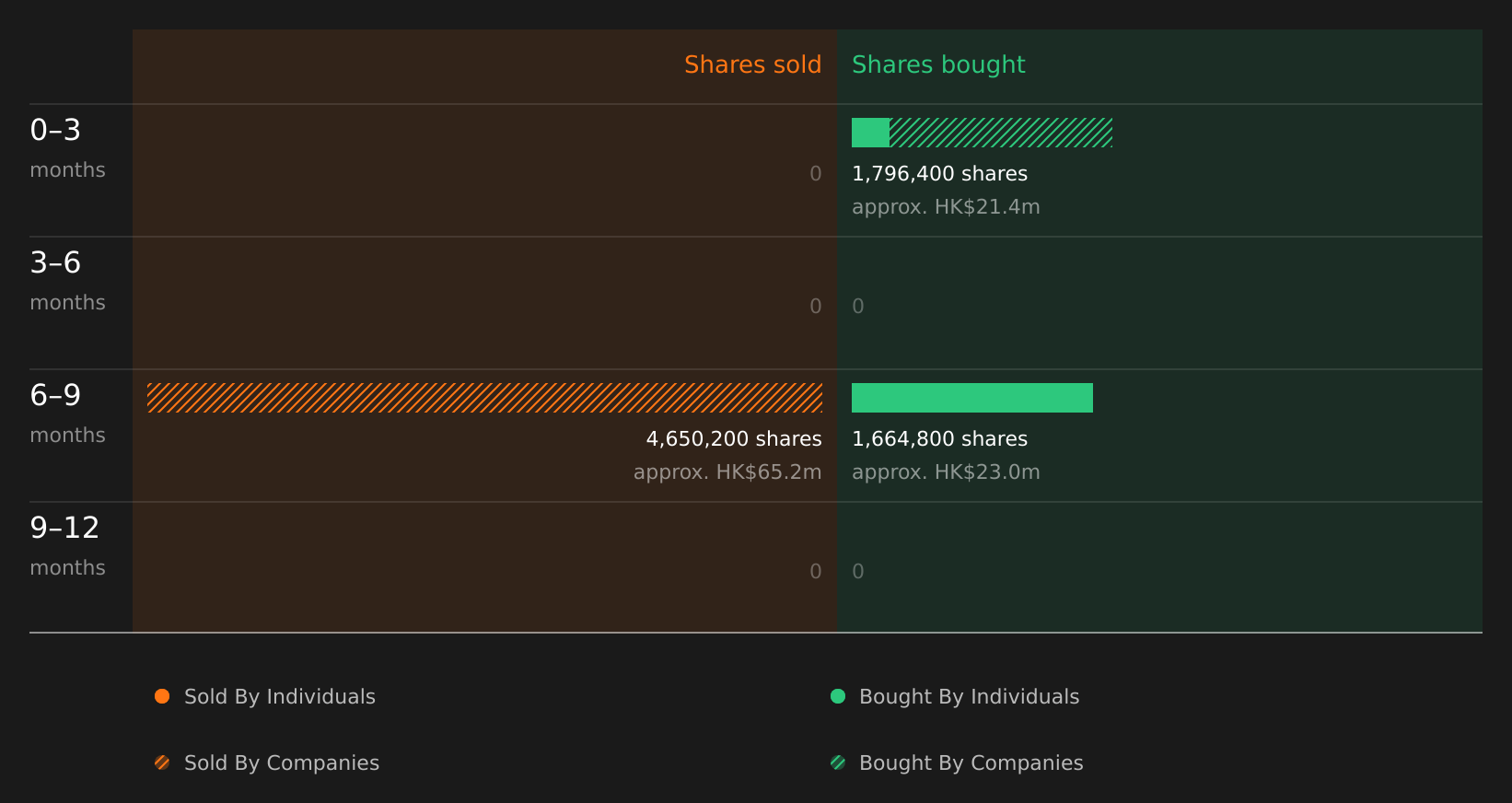Click the solid green 6–9 months bought bar
Image resolution: width=1512 pixels, height=803 pixels.
(972, 398)
